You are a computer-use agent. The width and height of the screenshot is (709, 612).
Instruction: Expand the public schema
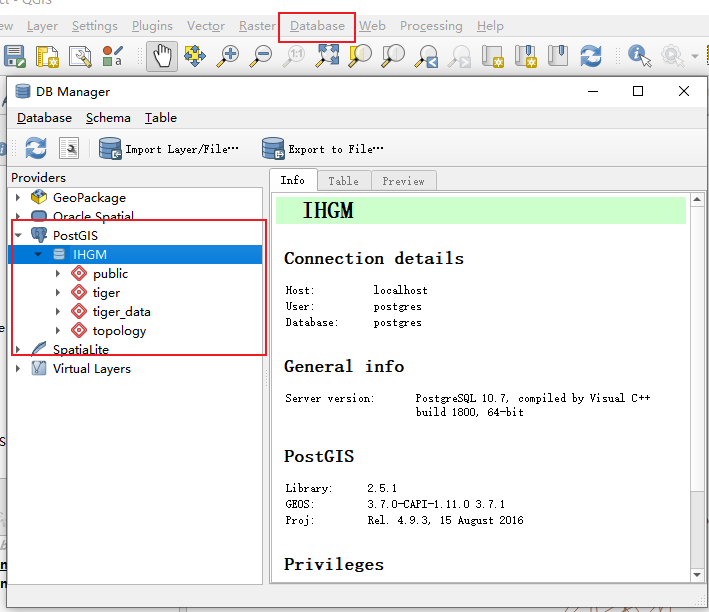tap(58, 274)
